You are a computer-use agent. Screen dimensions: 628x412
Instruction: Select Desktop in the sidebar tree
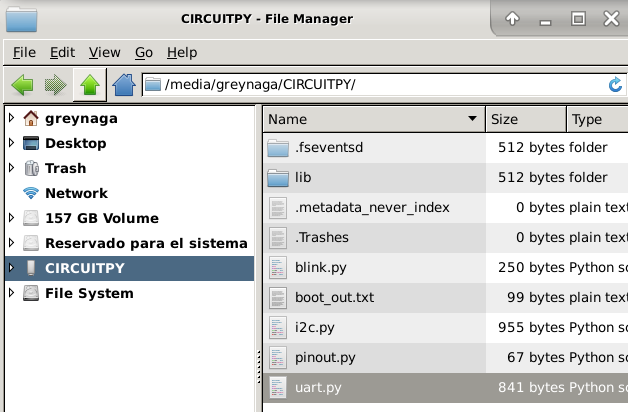[76, 143]
